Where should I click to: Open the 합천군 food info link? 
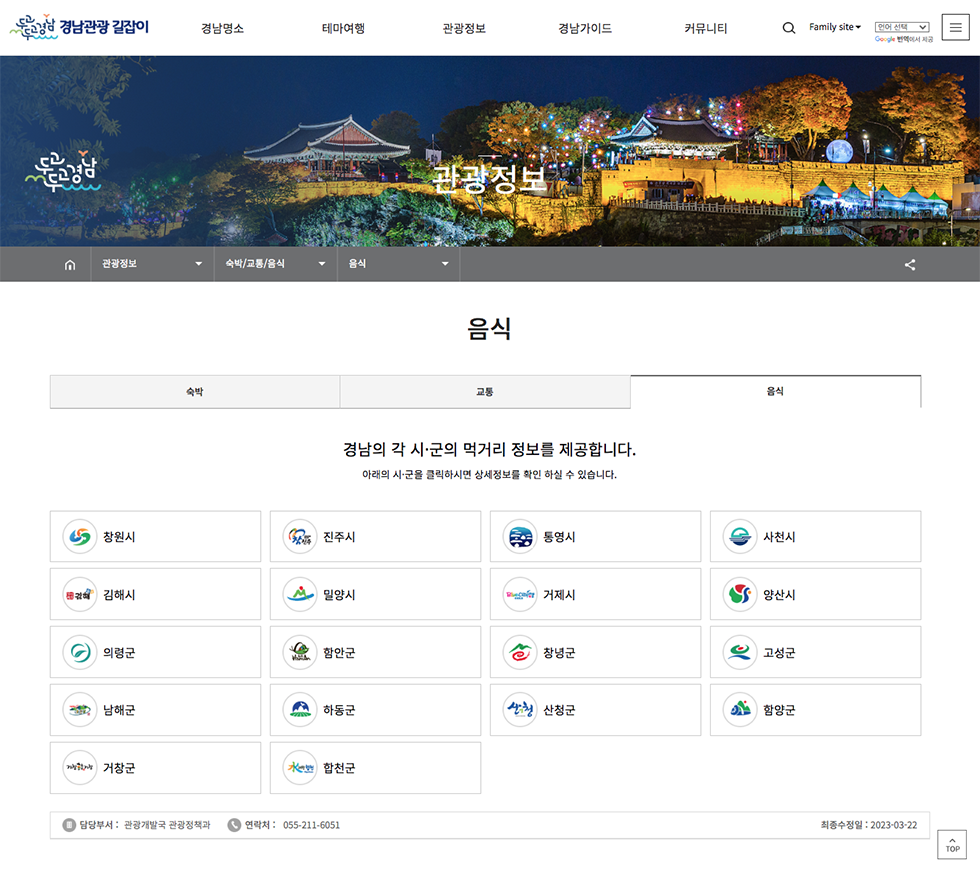[x=375, y=768]
